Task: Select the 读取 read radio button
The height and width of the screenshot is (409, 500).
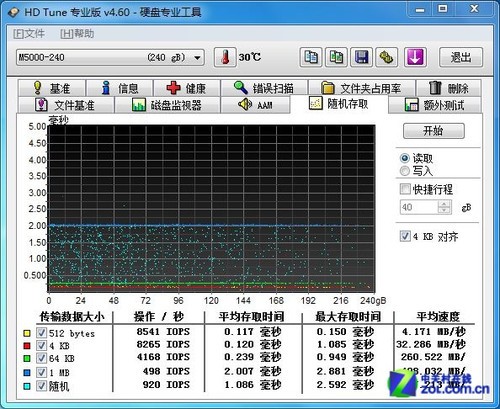Action: (405, 158)
